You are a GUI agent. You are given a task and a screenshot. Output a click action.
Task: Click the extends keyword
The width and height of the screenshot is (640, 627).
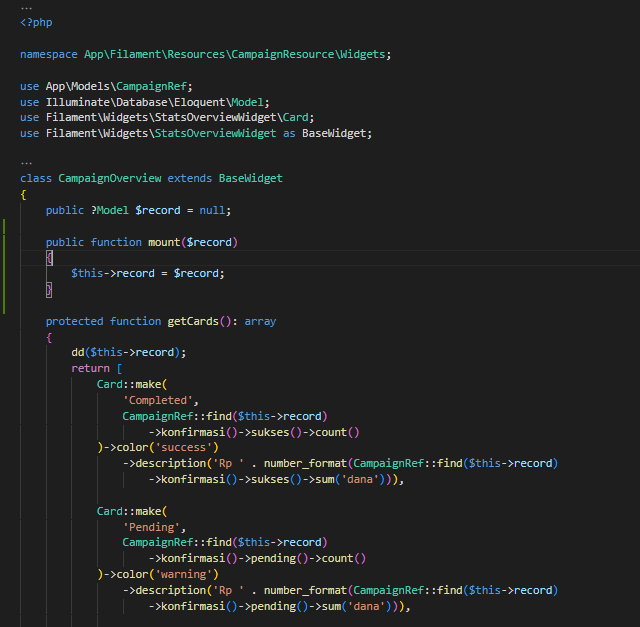pyautogui.click(x=189, y=178)
